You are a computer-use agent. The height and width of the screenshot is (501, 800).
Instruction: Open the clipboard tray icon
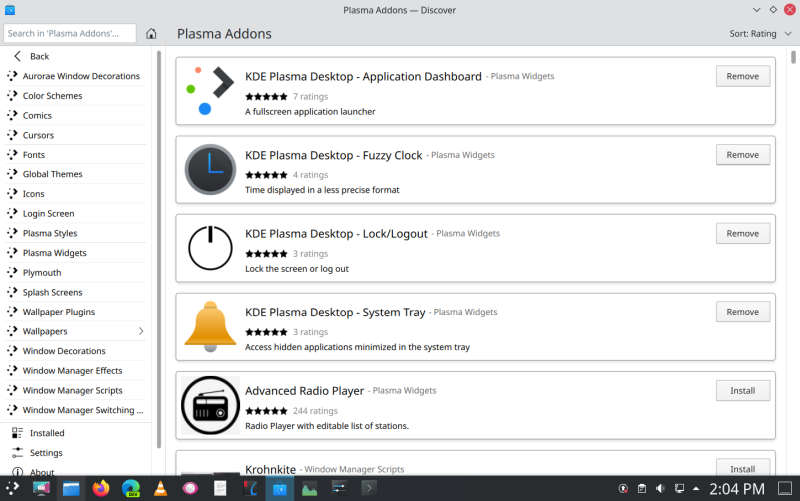642,488
